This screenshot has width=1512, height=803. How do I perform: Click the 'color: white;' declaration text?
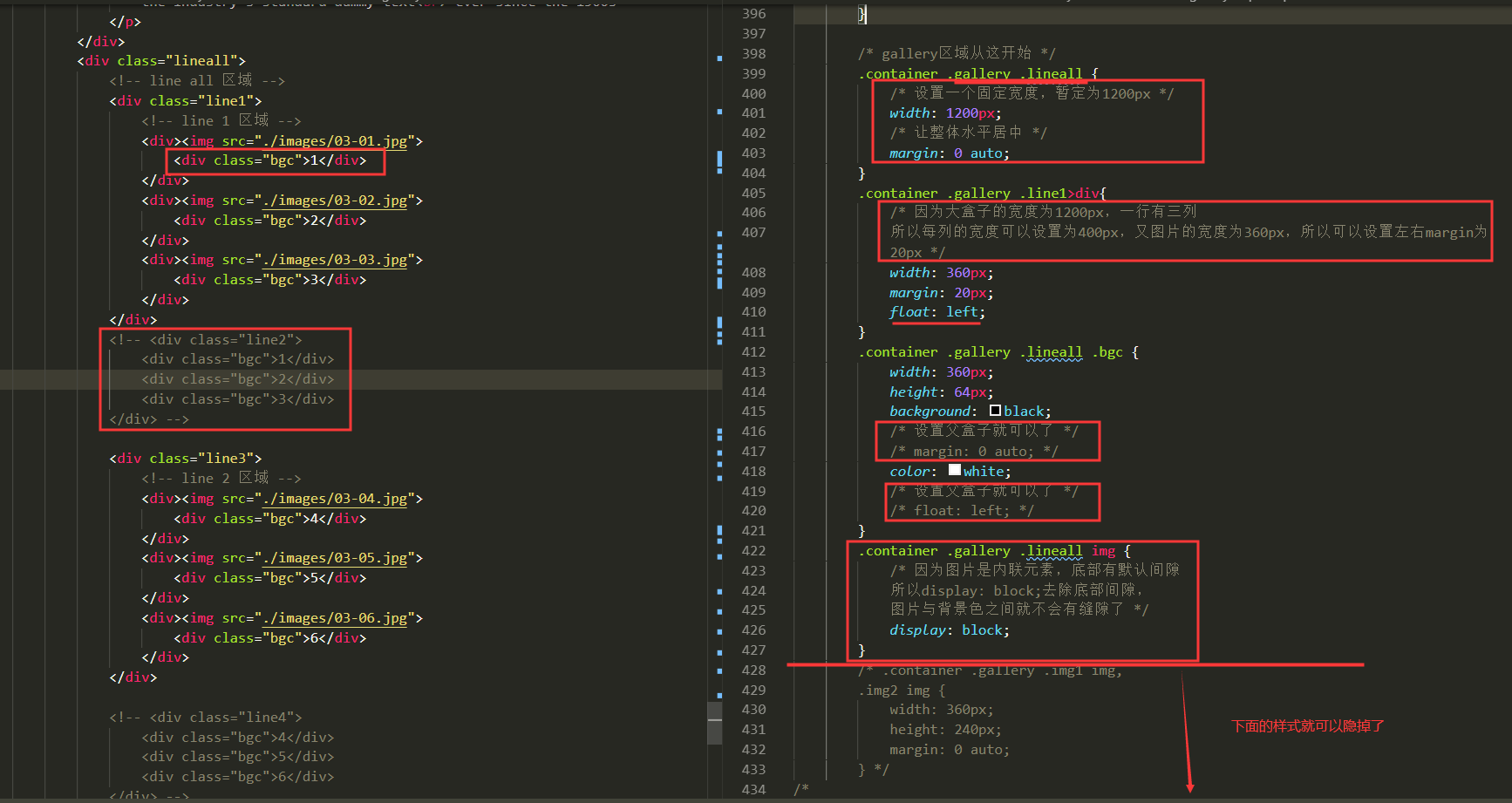[x=950, y=472]
